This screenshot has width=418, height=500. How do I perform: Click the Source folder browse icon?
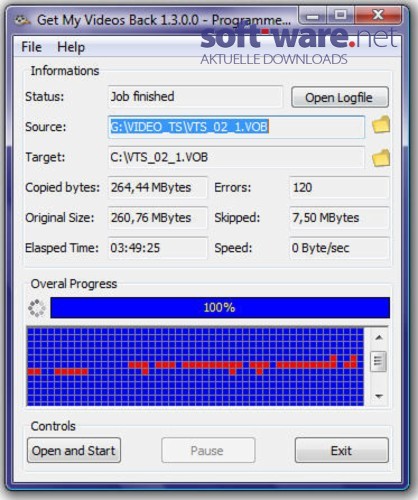tap(381, 125)
